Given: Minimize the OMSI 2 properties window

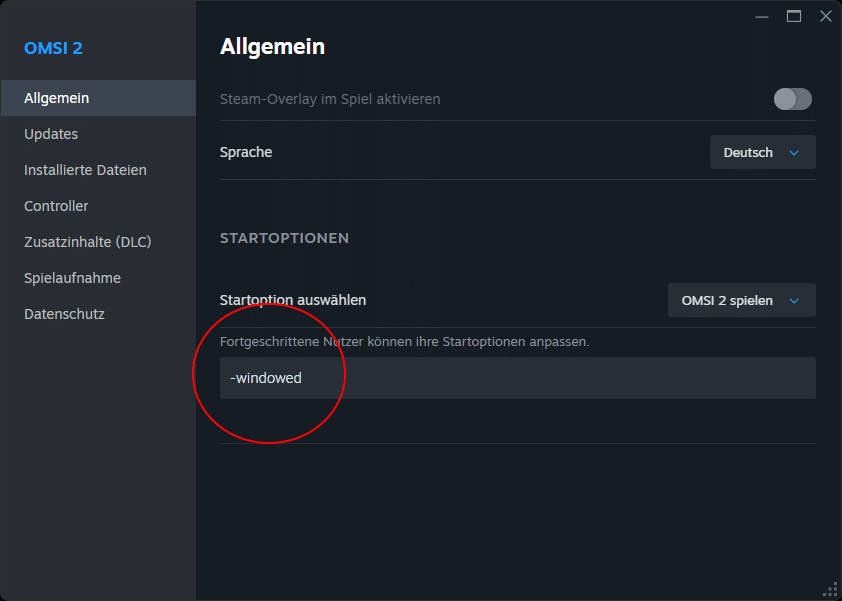Looking at the screenshot, I should coord(762,16).
